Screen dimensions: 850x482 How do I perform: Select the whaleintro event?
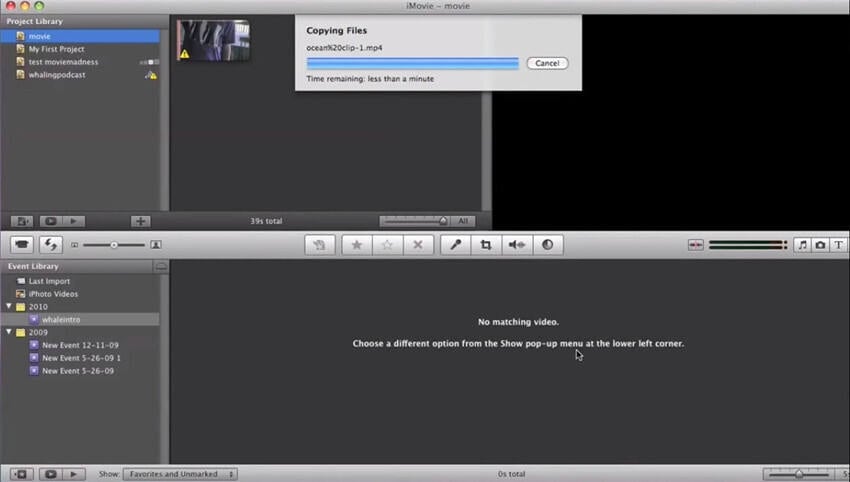pyautogui.click(x=80, y=319)
